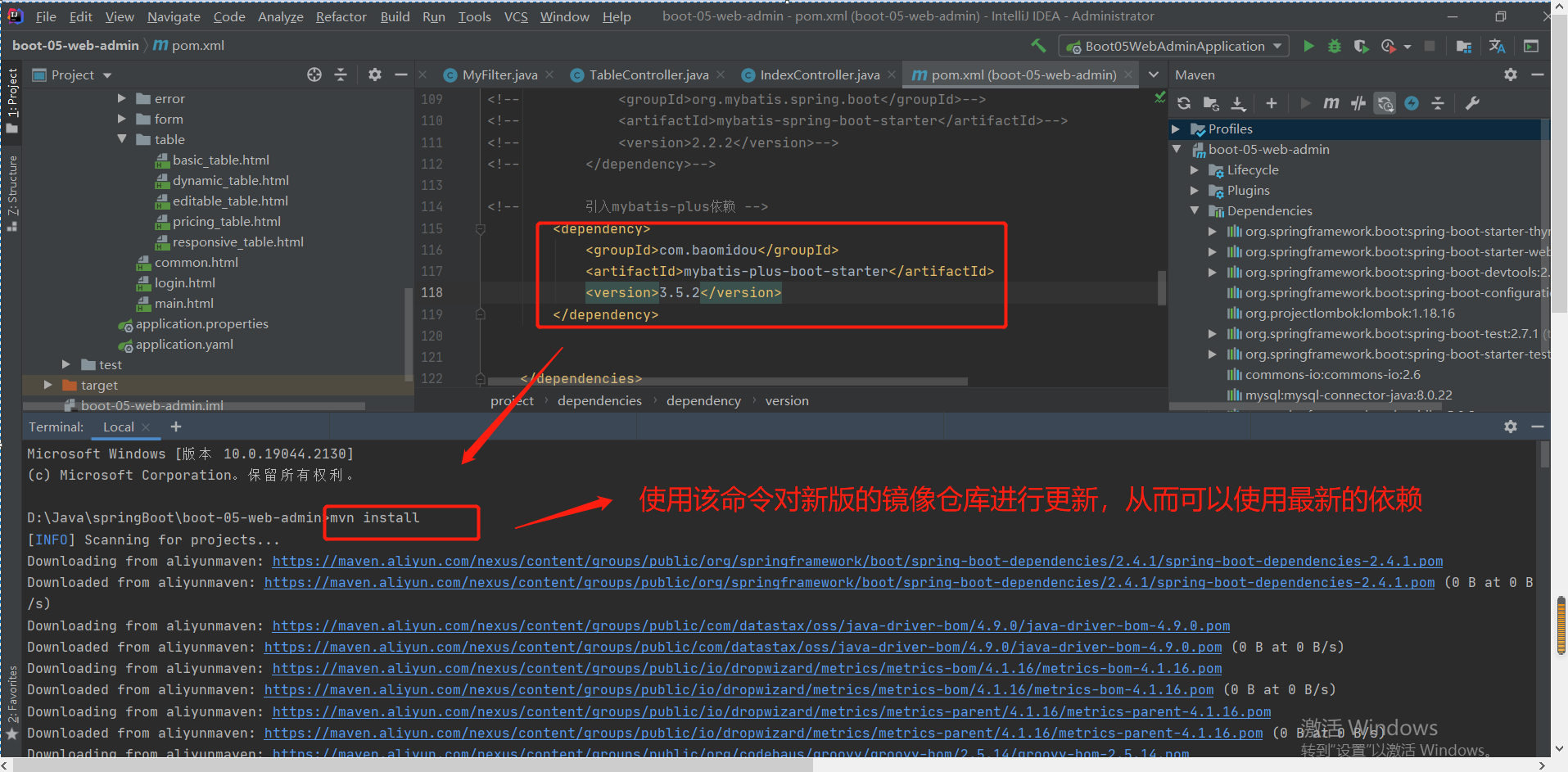Open profiler dropdown arrow in toolbar
The width and height of the screenshot is (1568, 772).
click(1408, 47)
